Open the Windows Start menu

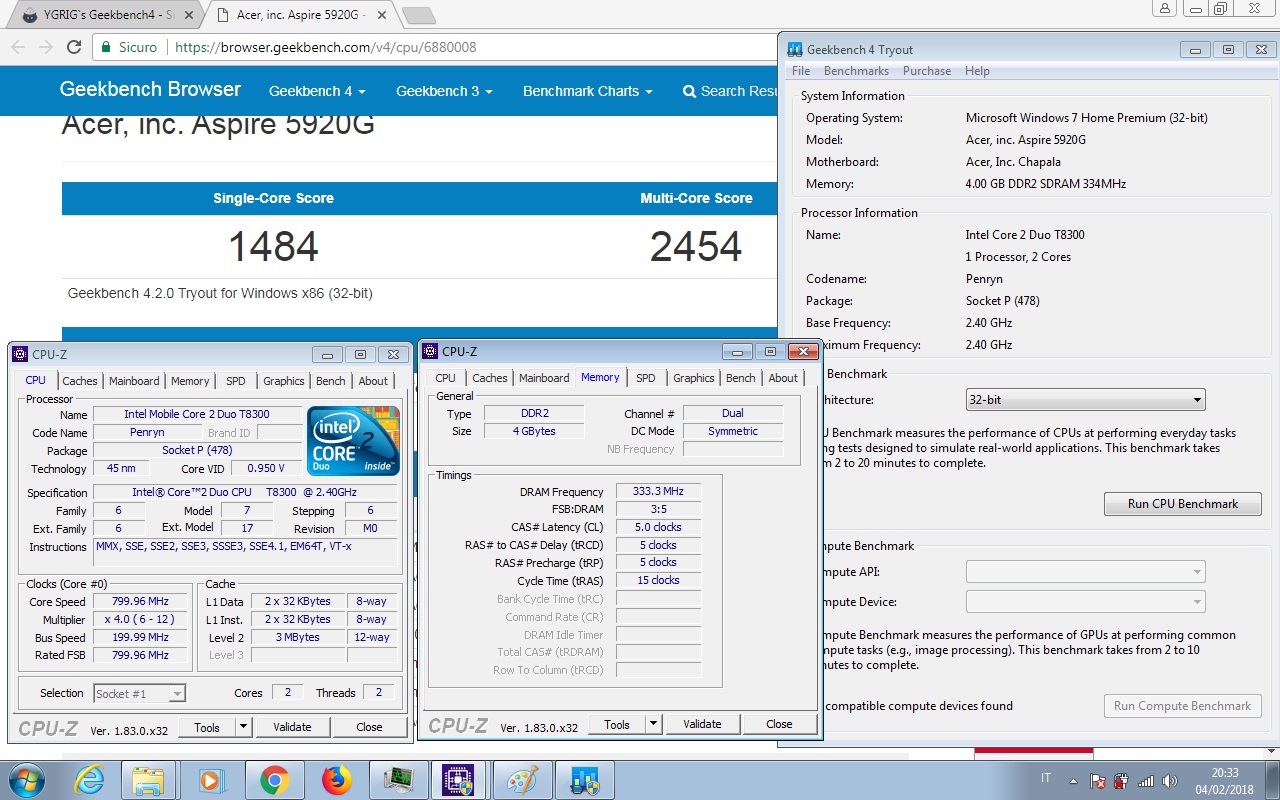tap(25, 779)
